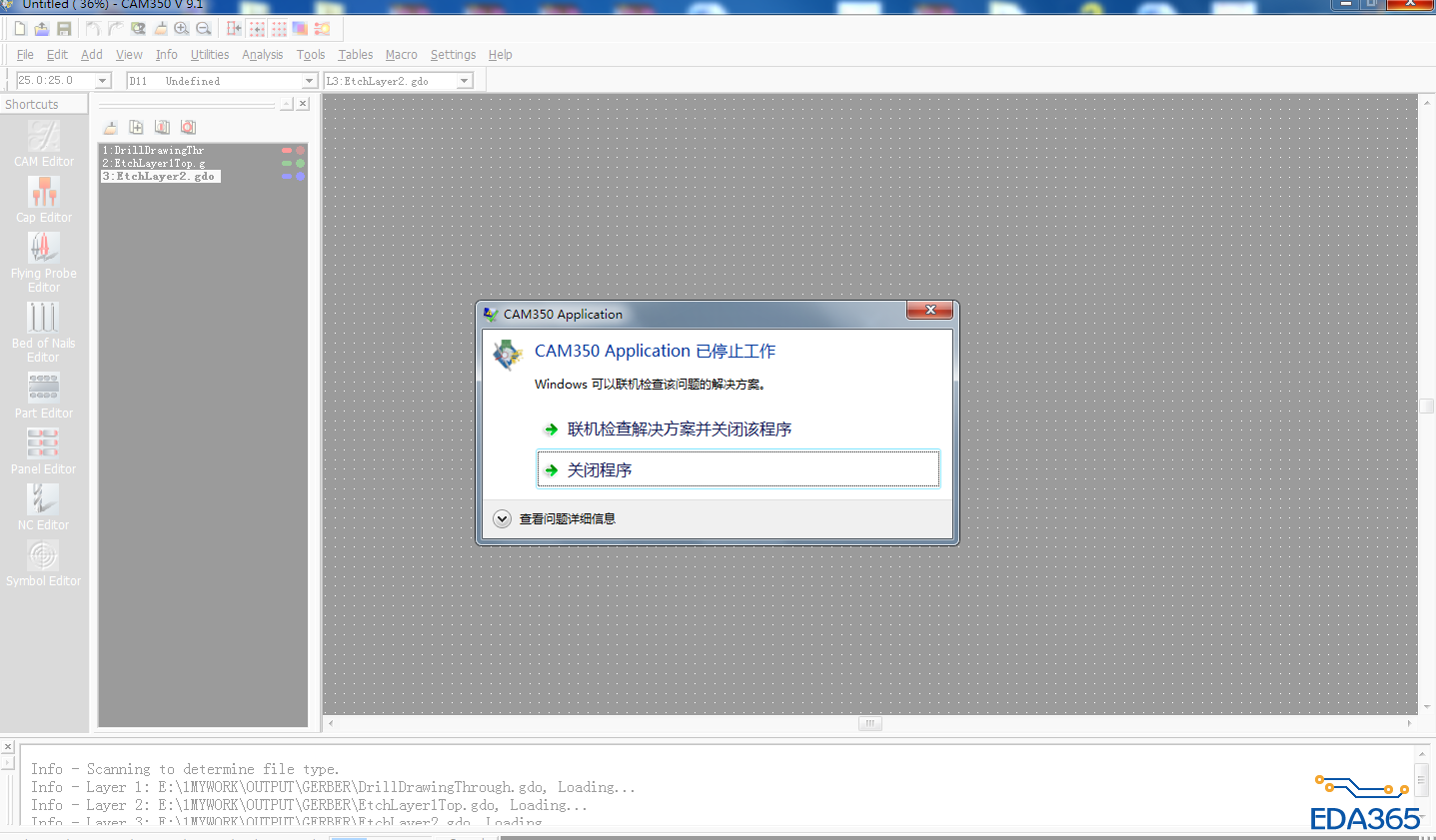Click the highlight toolbar icon
This screenshot has width=1436, height=840.
(322, 29)
